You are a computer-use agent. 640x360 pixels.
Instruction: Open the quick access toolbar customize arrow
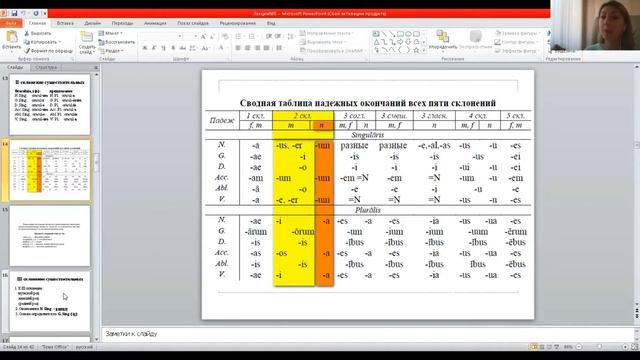click(44, 13)
